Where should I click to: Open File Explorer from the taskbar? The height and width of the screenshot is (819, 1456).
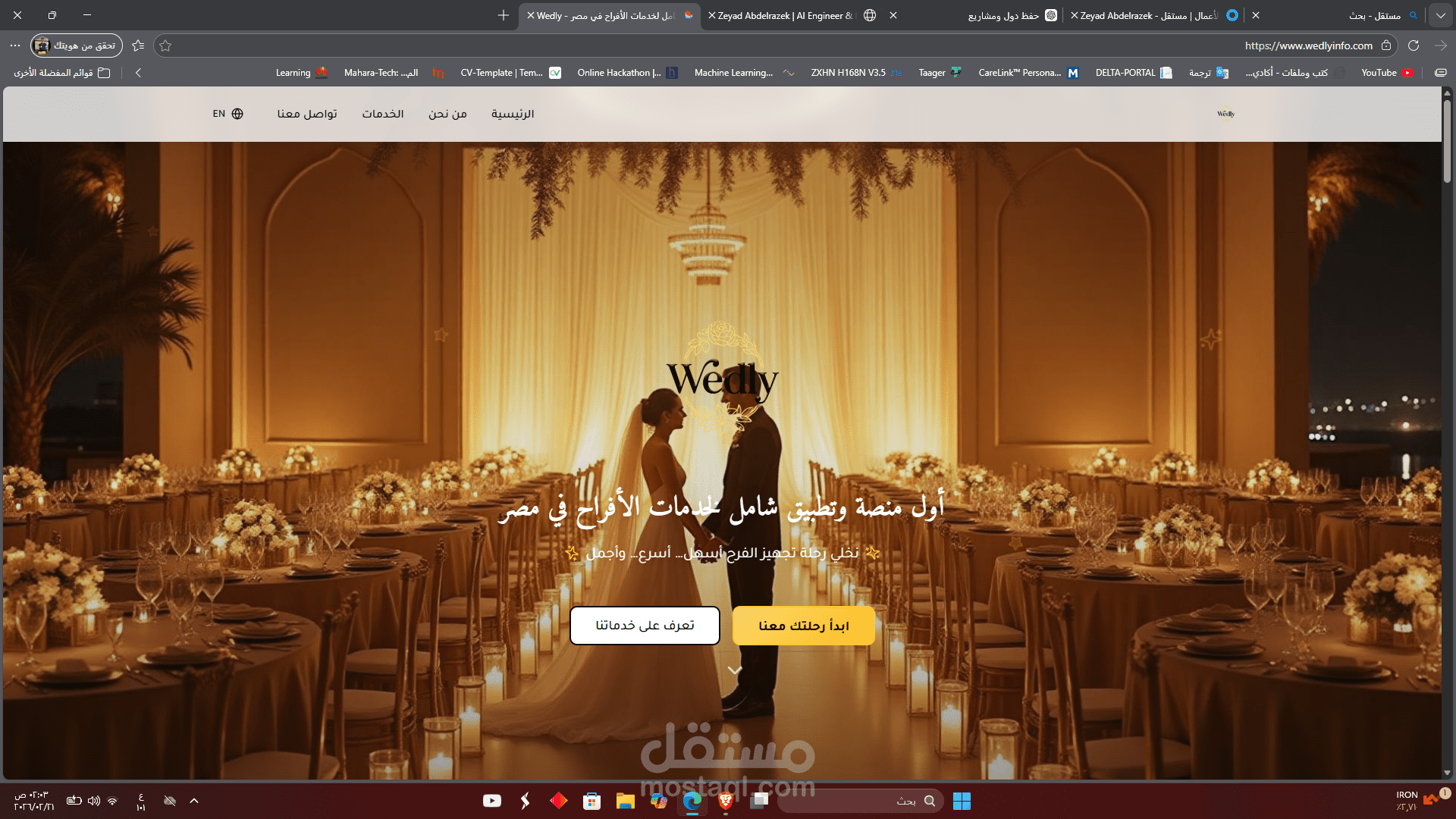[625, 801]
